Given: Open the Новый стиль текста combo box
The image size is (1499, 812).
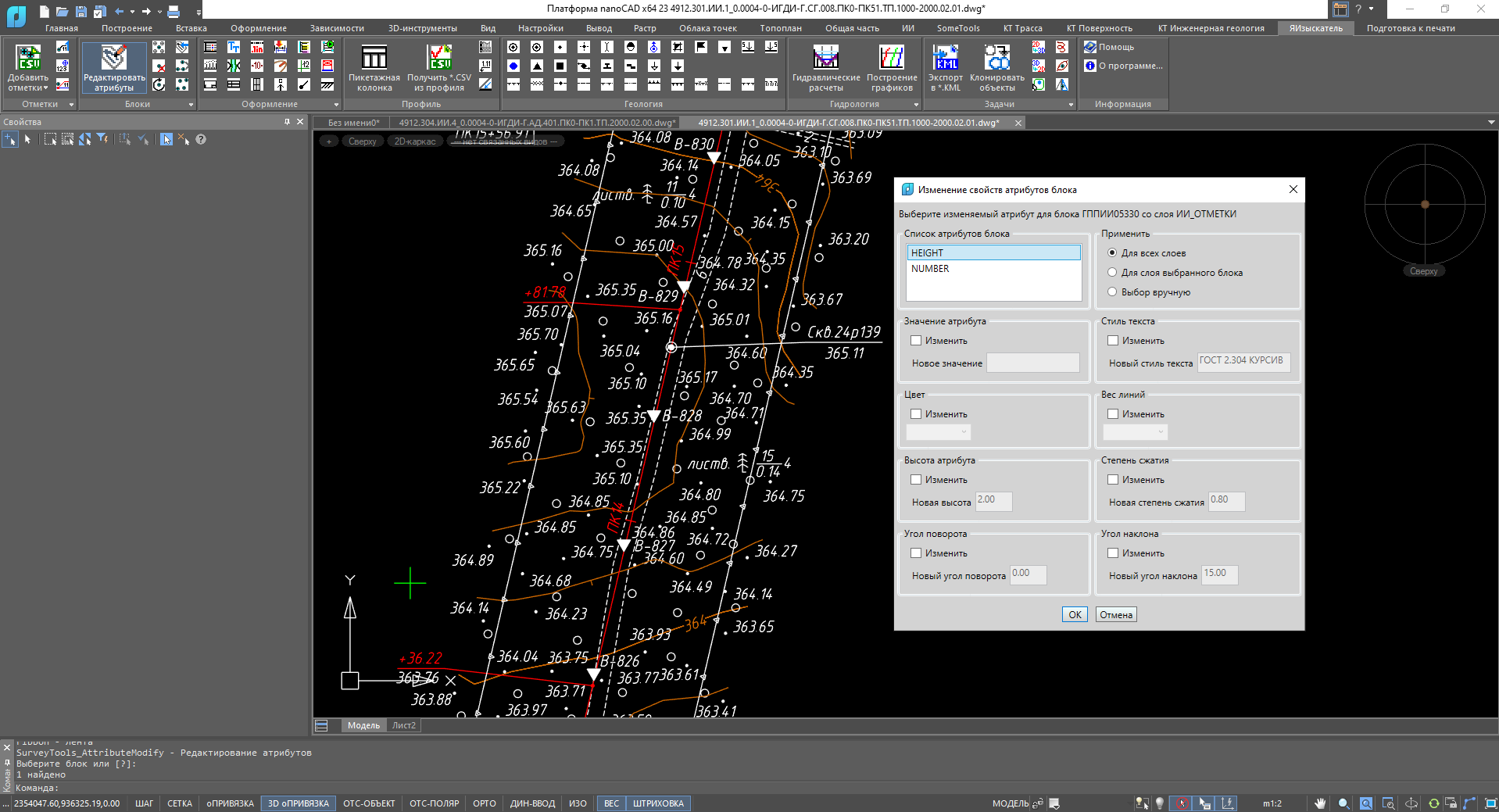Looking at the screenshot, I should 1243,361.
